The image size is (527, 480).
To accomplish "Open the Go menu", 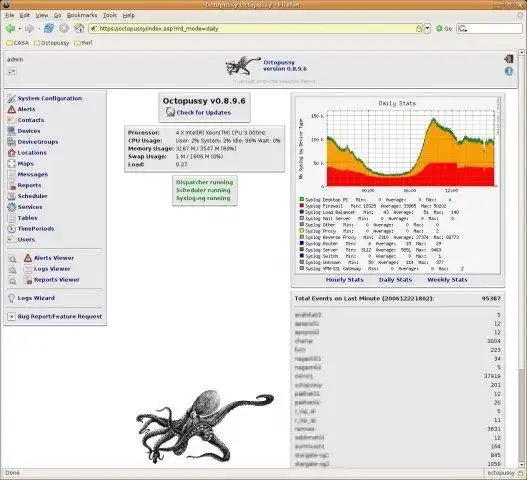I will [x=57, y=15].
